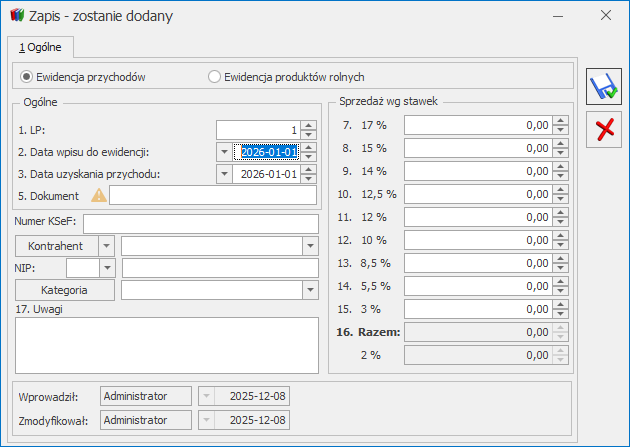Screen dimensions: 630x447
Task: Open calendar dropdown for Data wpisu do ewidencji
Action: pos(225,152)
